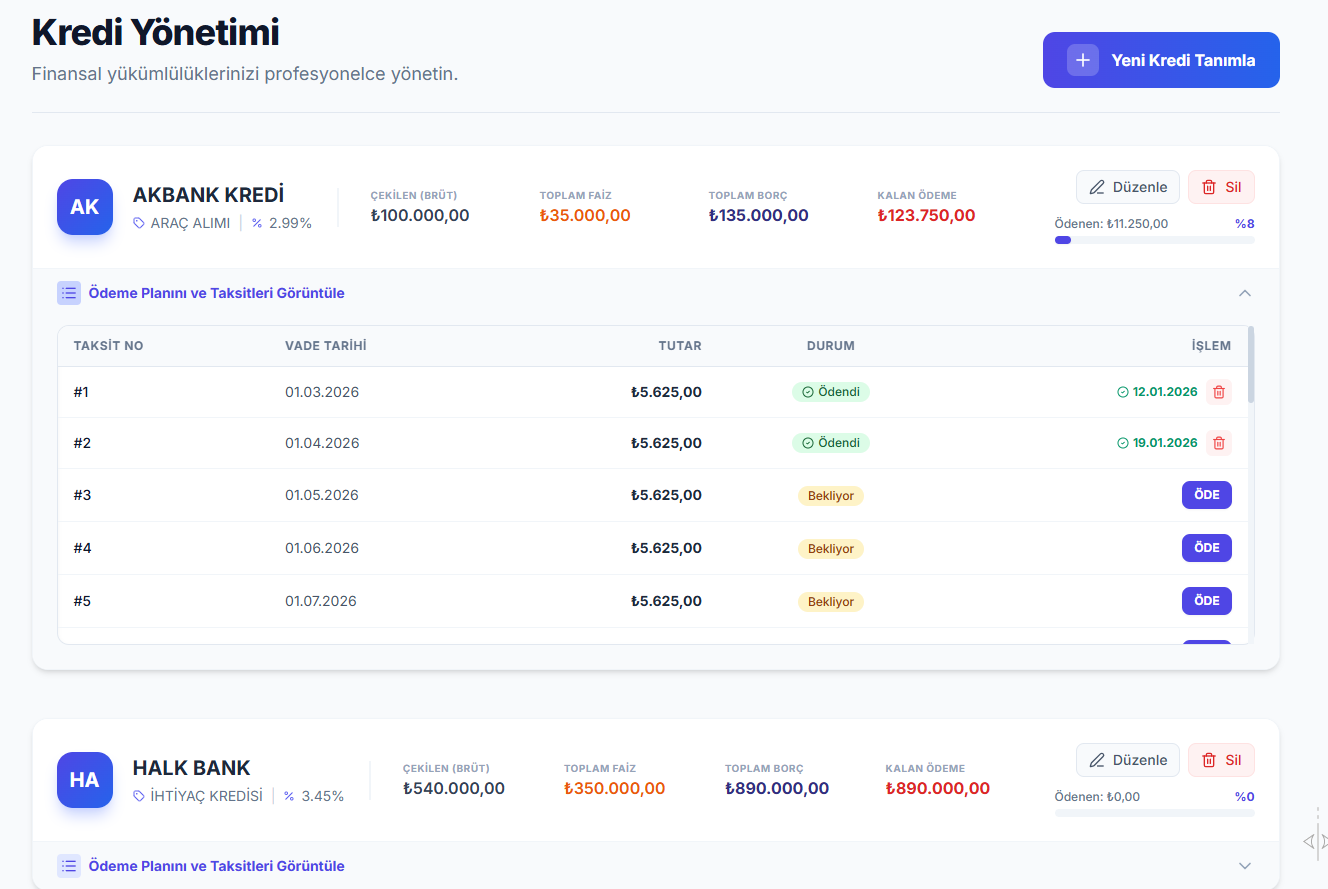Click the VADE TARİHİ column header
Screen dimensions: 1328x889
pyautogui.click(x=326, y=346)
